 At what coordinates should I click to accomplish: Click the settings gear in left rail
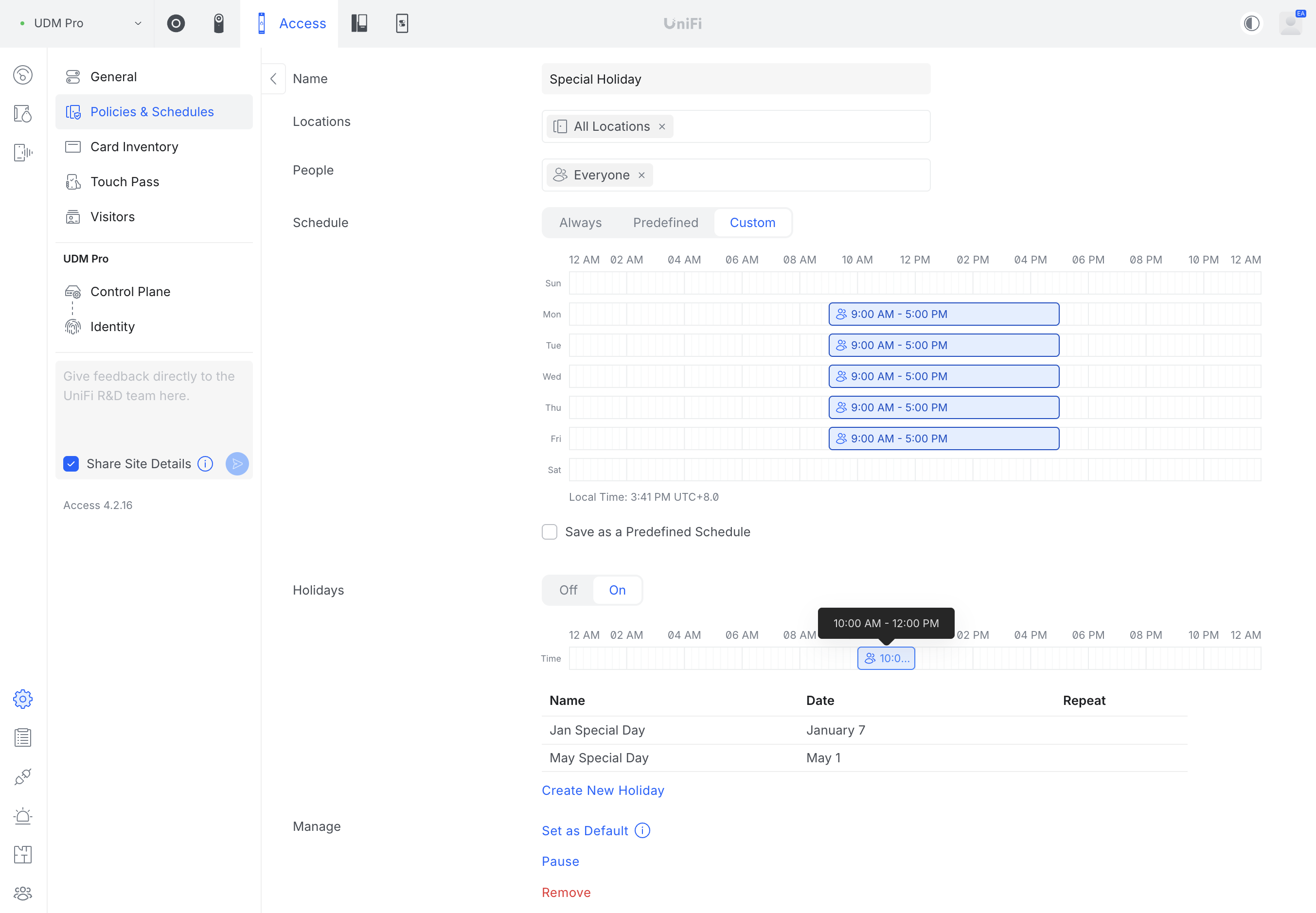click(23, 699)
